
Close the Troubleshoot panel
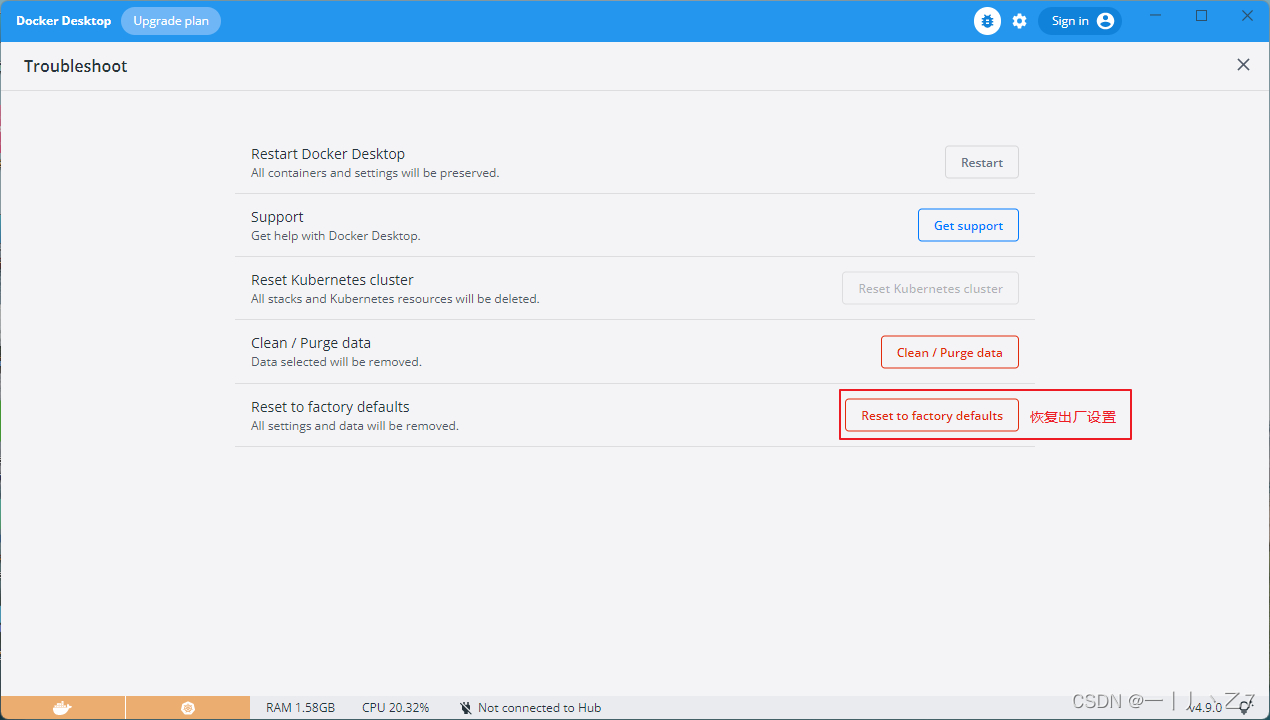[1243, 65]
